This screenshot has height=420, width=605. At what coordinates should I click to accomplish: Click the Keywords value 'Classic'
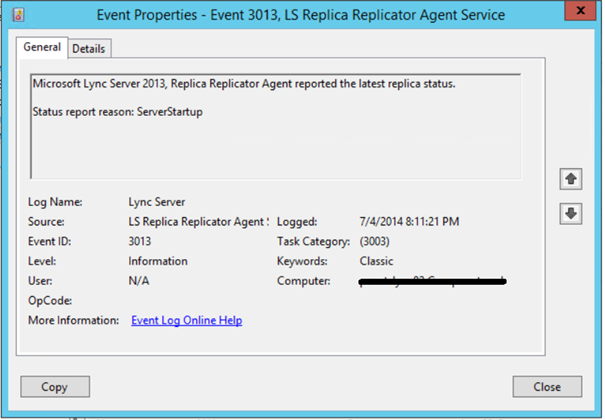coord(376,261)
